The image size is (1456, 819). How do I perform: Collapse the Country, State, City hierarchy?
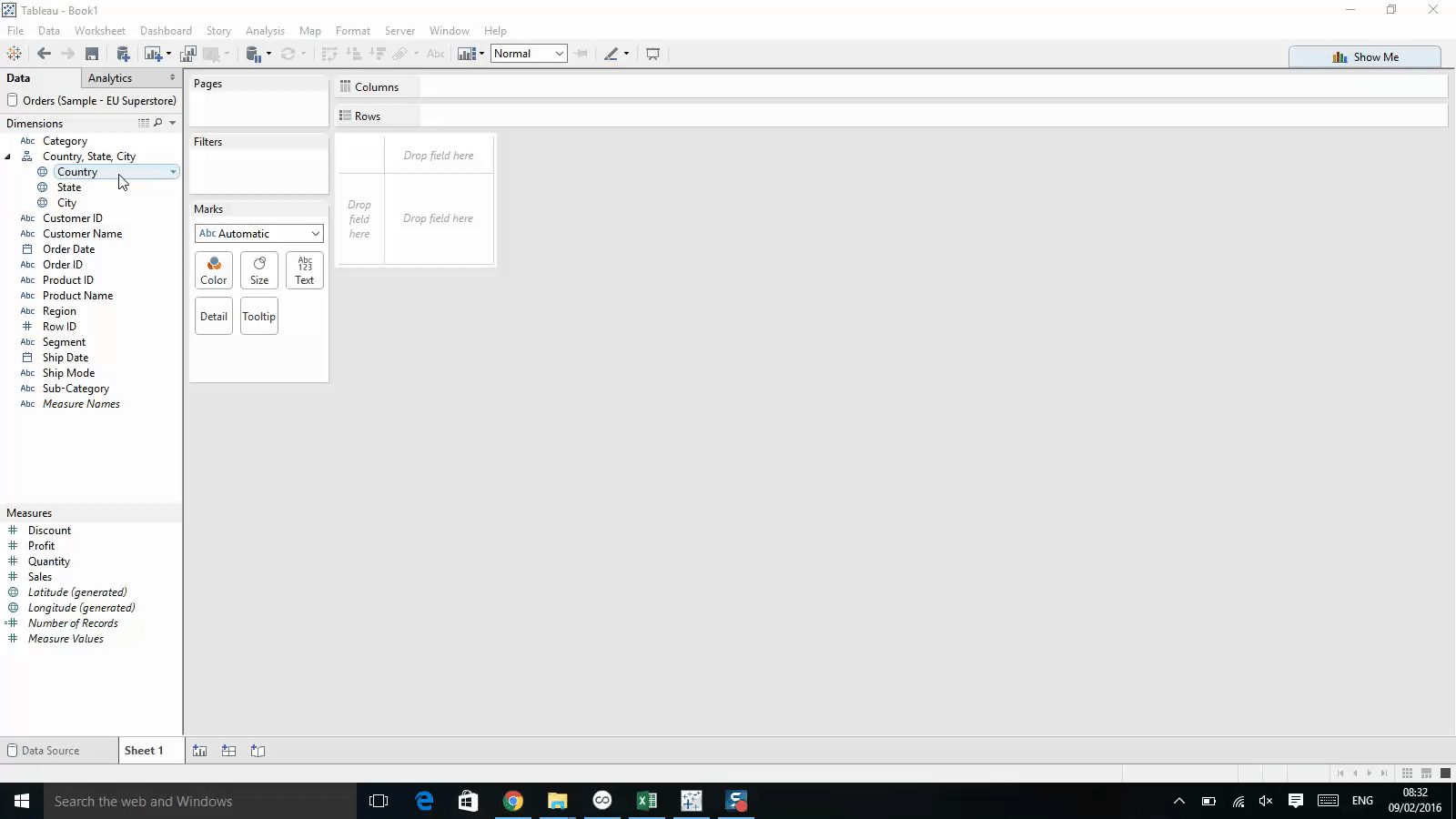coord(8,157)
